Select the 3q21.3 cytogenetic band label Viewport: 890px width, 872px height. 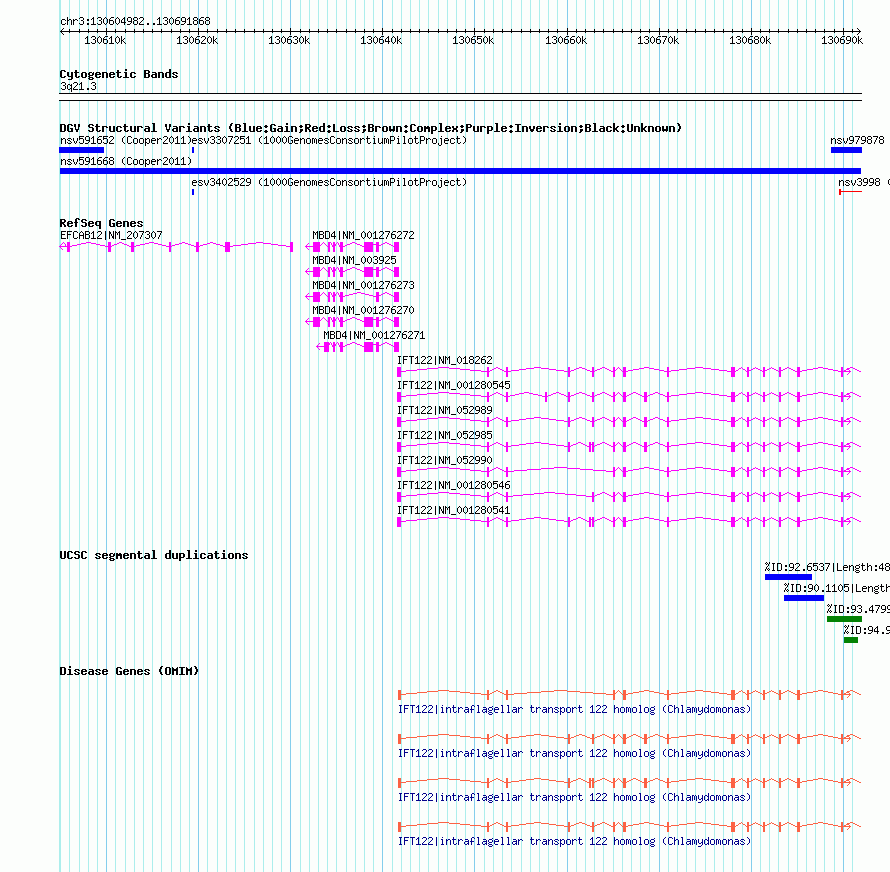[x=78, y=86]
